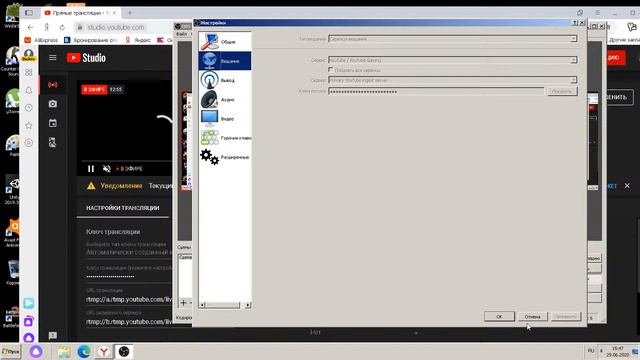This screenshot has width=640, height=360.
Task: Click the YouTube Studio logo
Action: [86, 58]
